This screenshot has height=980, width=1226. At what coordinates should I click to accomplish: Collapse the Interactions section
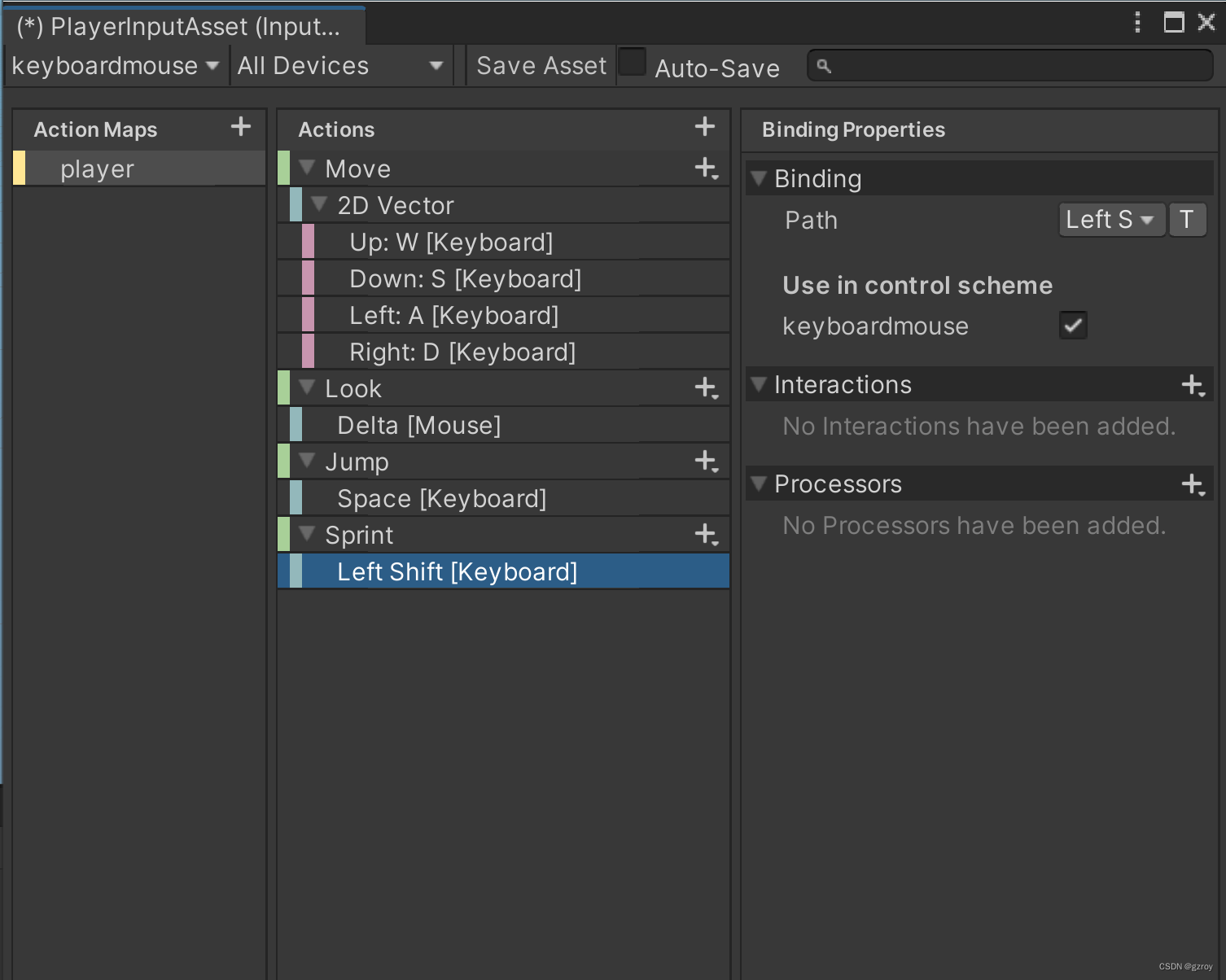point(758,383)
